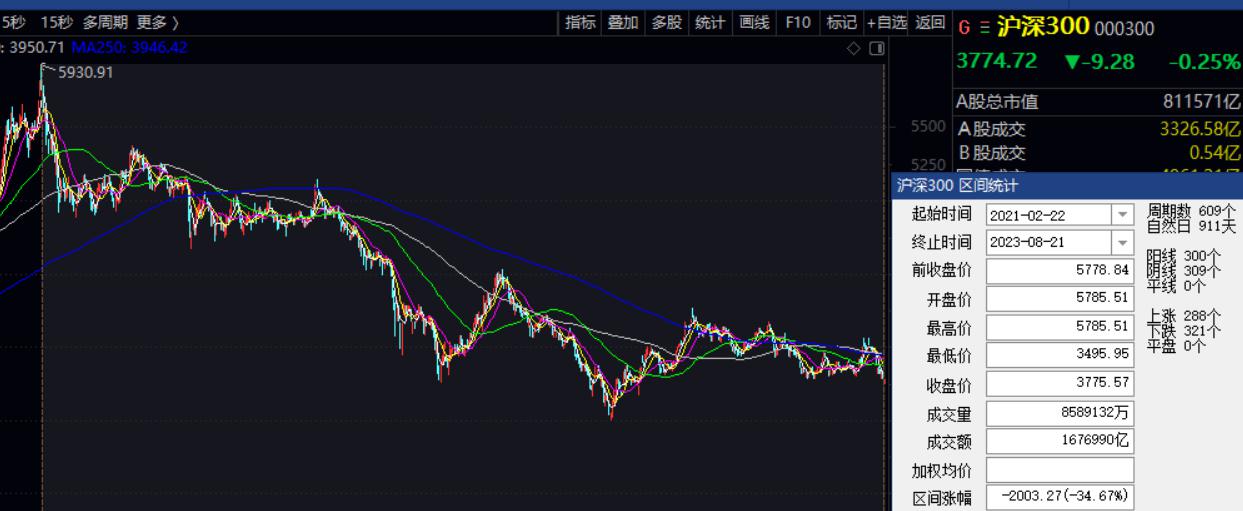Click the red G icon beside 沪深300
The height and width of the screenshot is (511, 1243).
coord(965,27)
